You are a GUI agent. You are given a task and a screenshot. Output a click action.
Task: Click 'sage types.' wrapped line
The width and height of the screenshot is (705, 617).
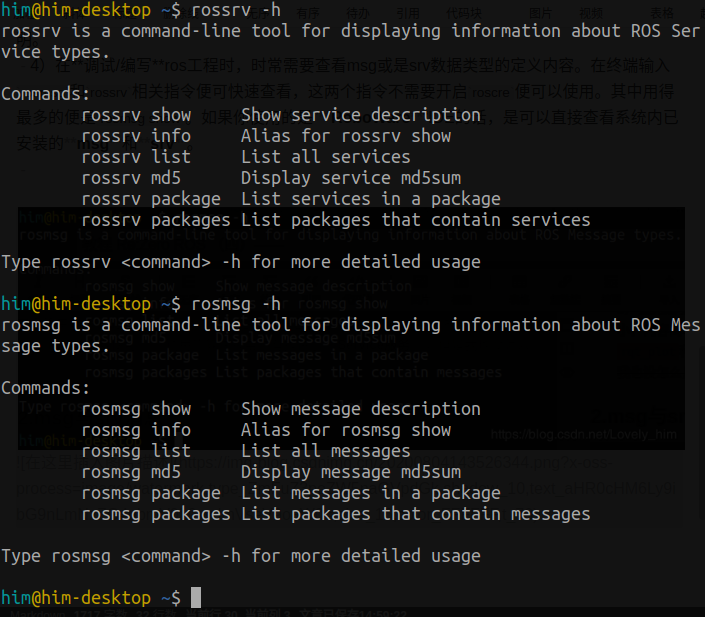tap(56, 346)
